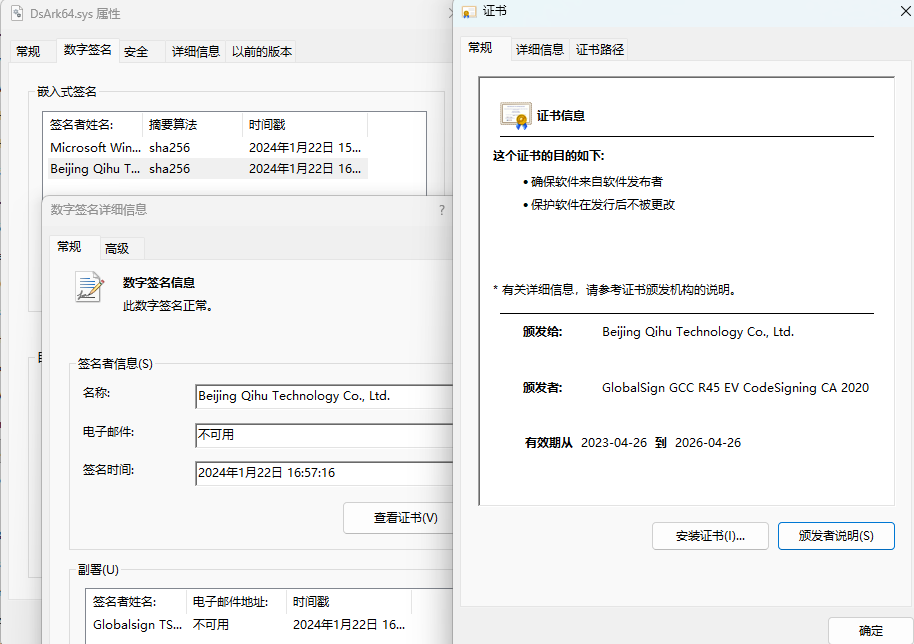Viewport: 914px width, 644px height.
Task: Click the 颁发者说明(S) button
Action: (836, 536)
